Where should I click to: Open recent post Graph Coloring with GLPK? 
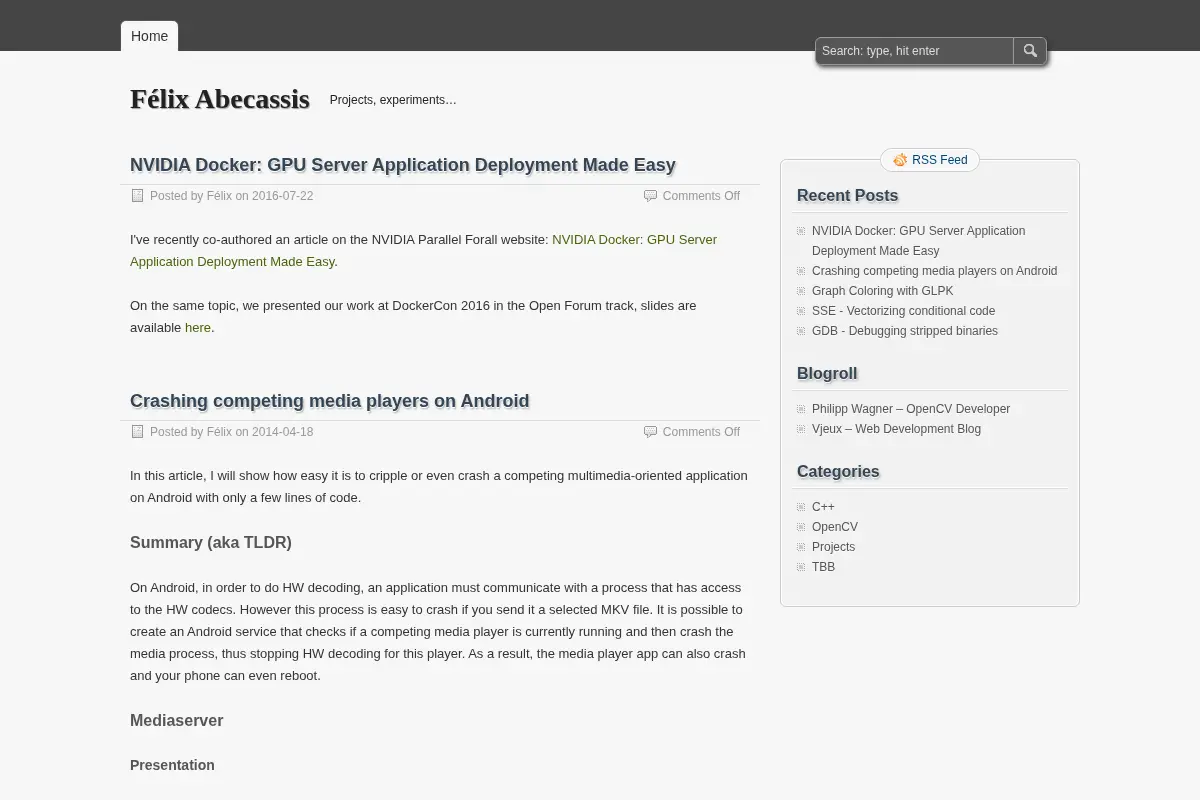tap(882, 291)
